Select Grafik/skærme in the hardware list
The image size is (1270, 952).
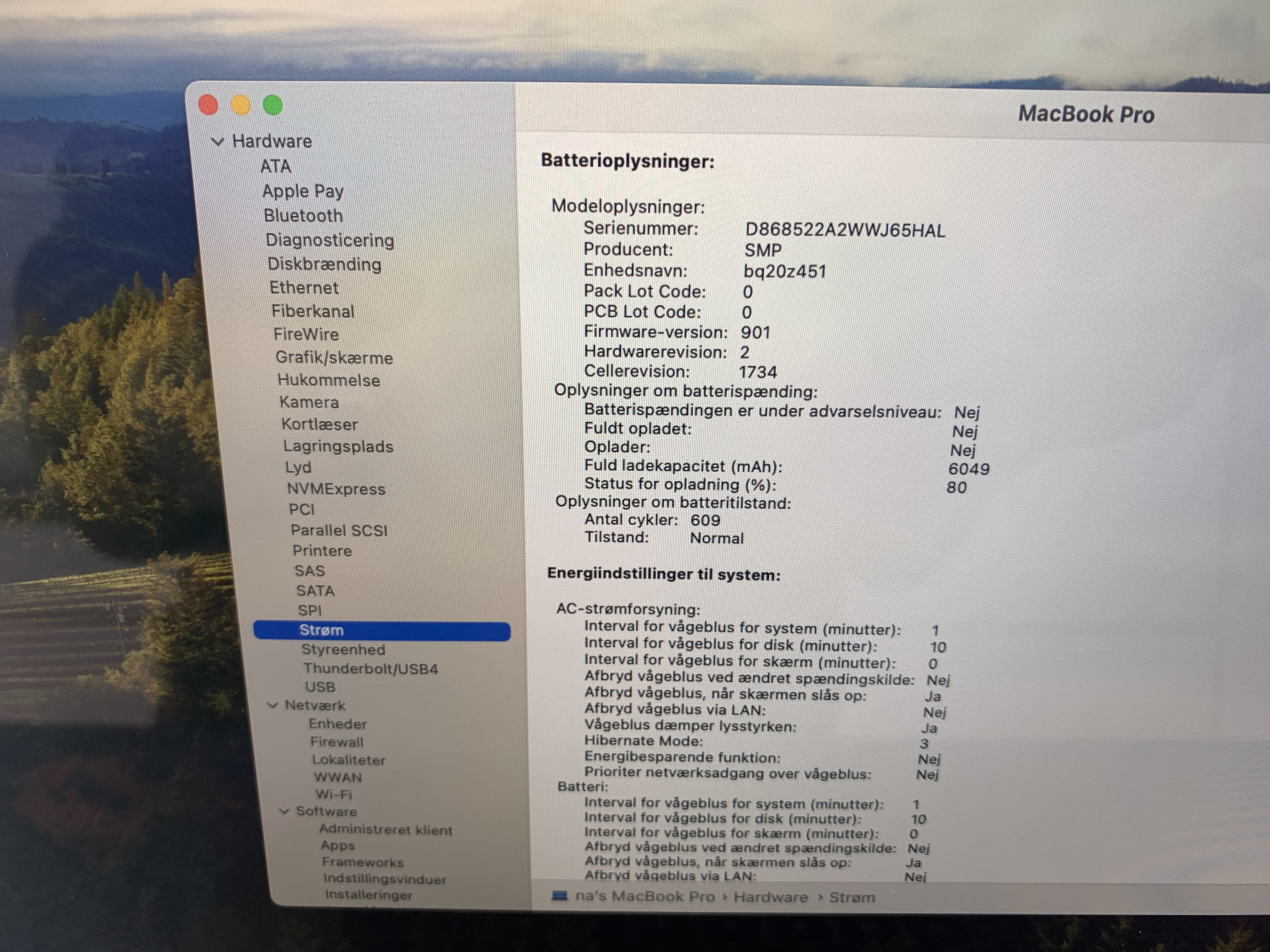pos(334,358)
